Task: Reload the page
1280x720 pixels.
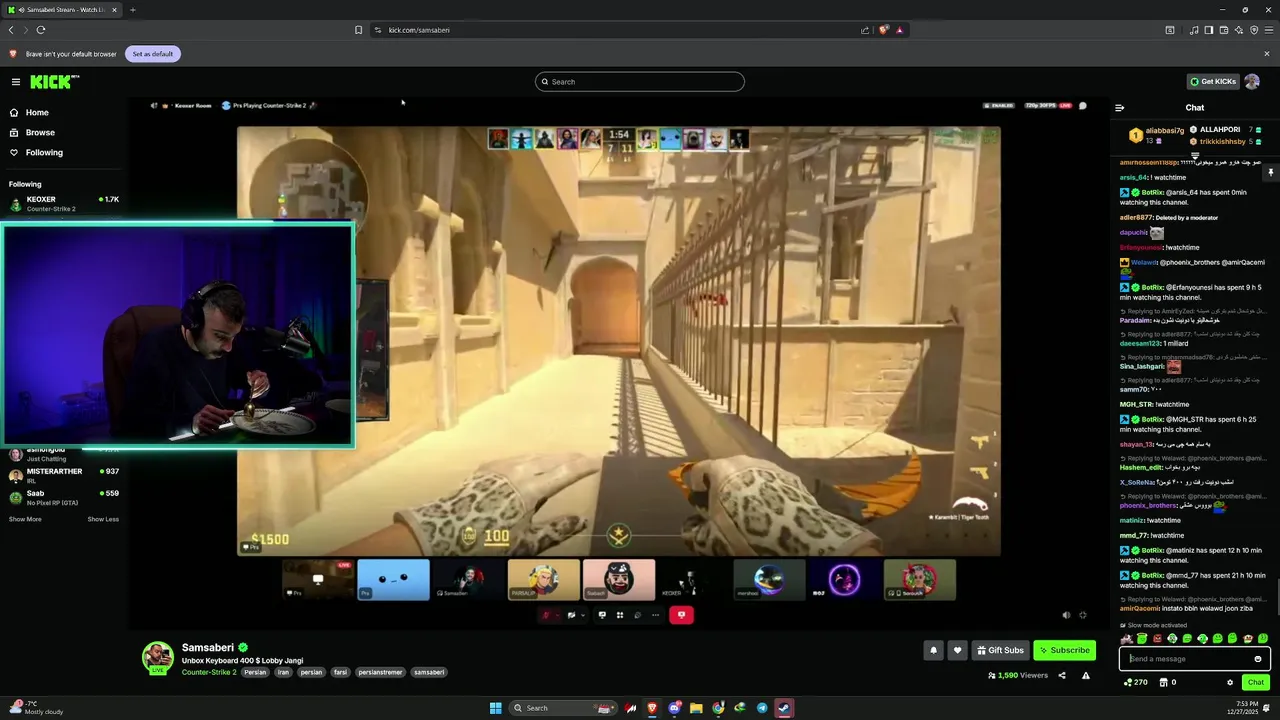Action: click(x=40, y=30)
